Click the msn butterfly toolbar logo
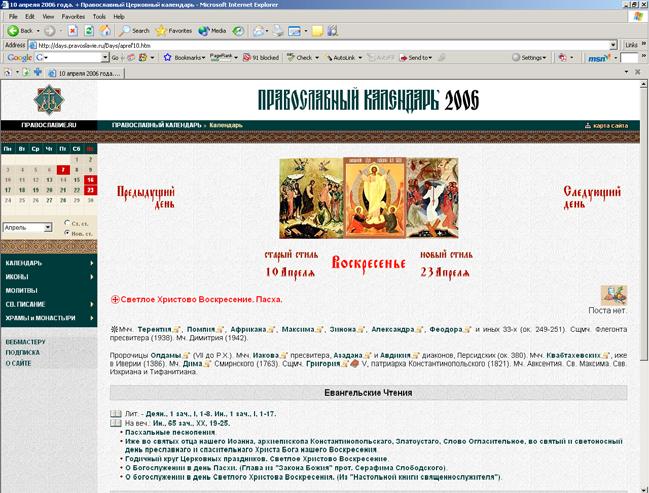Screen dimensions: 649x493 [599, 58]
